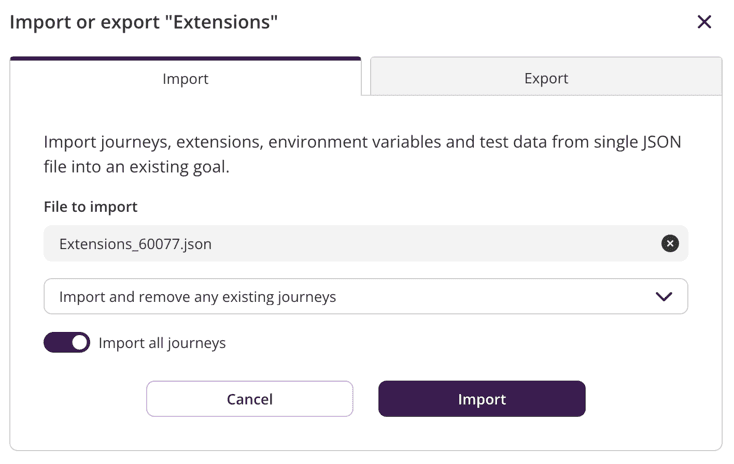Click "Import and remove any existing journeys" text
The image size is (734, 464).
click(x=198, y=297)
